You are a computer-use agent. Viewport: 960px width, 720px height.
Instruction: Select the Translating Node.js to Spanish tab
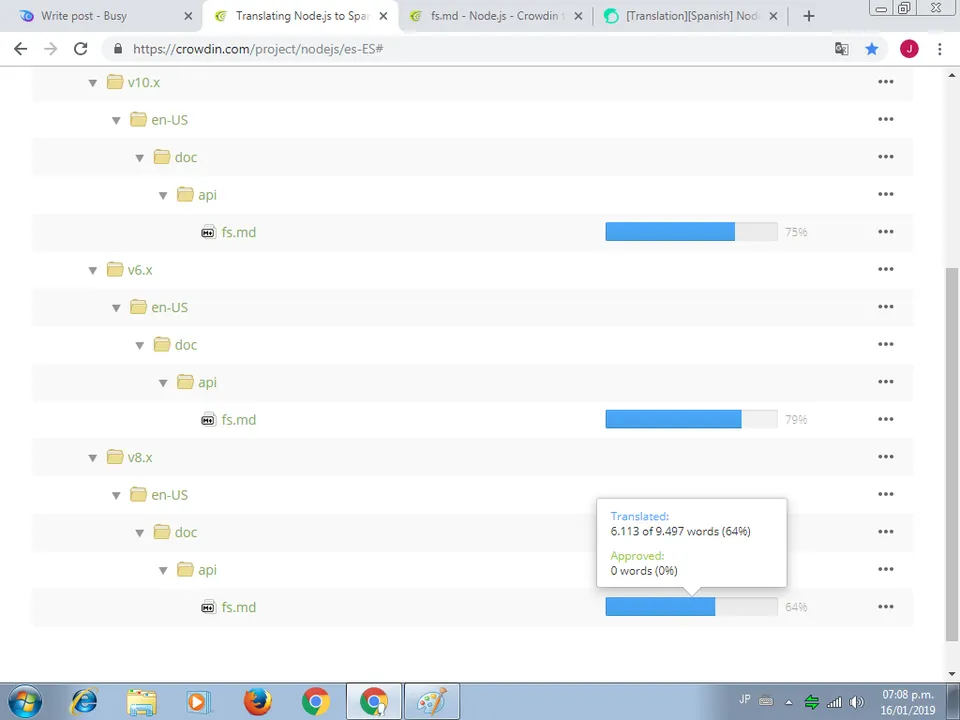[x=301, y=16]
